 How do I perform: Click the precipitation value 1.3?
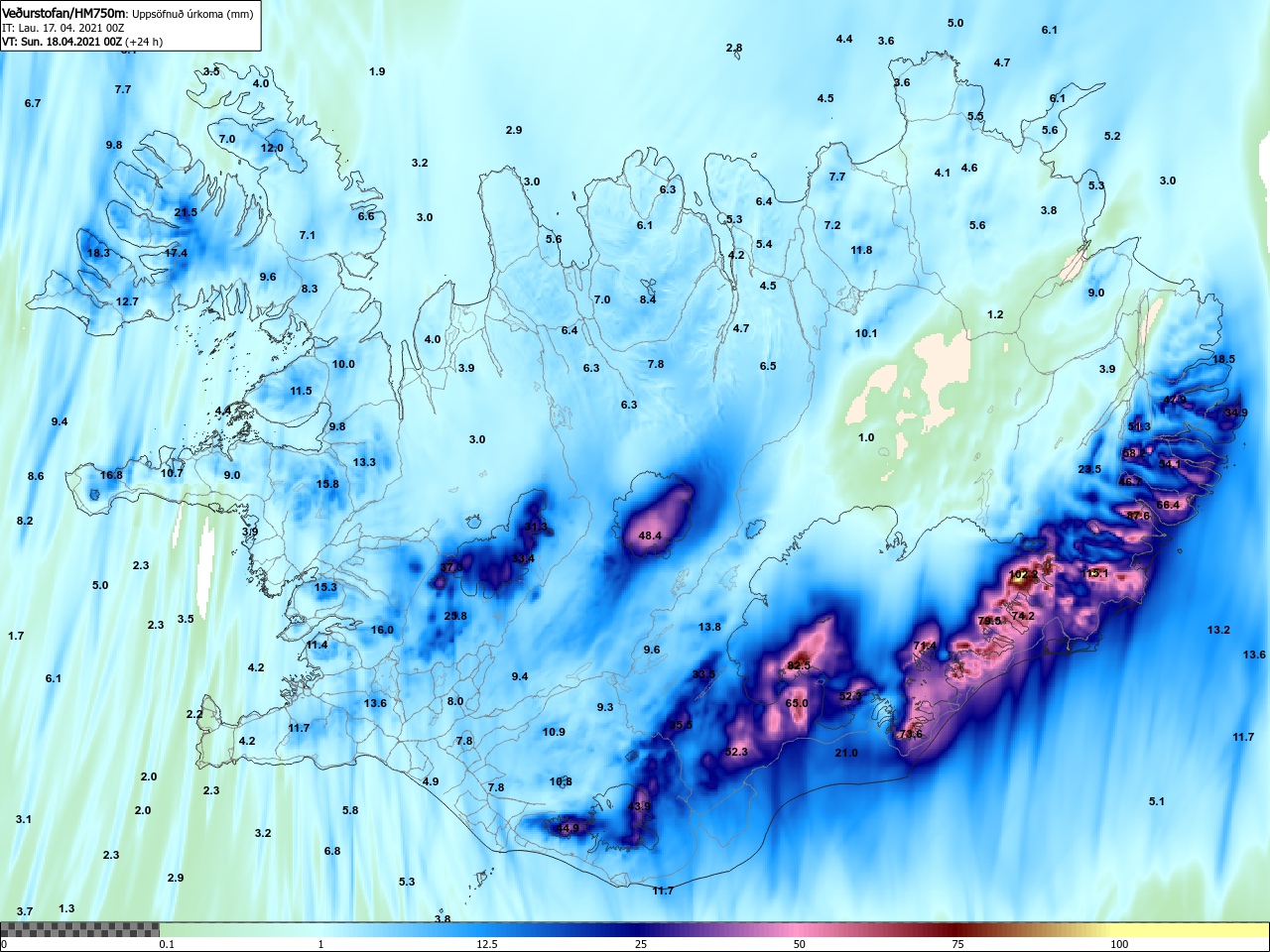(66, 908)
